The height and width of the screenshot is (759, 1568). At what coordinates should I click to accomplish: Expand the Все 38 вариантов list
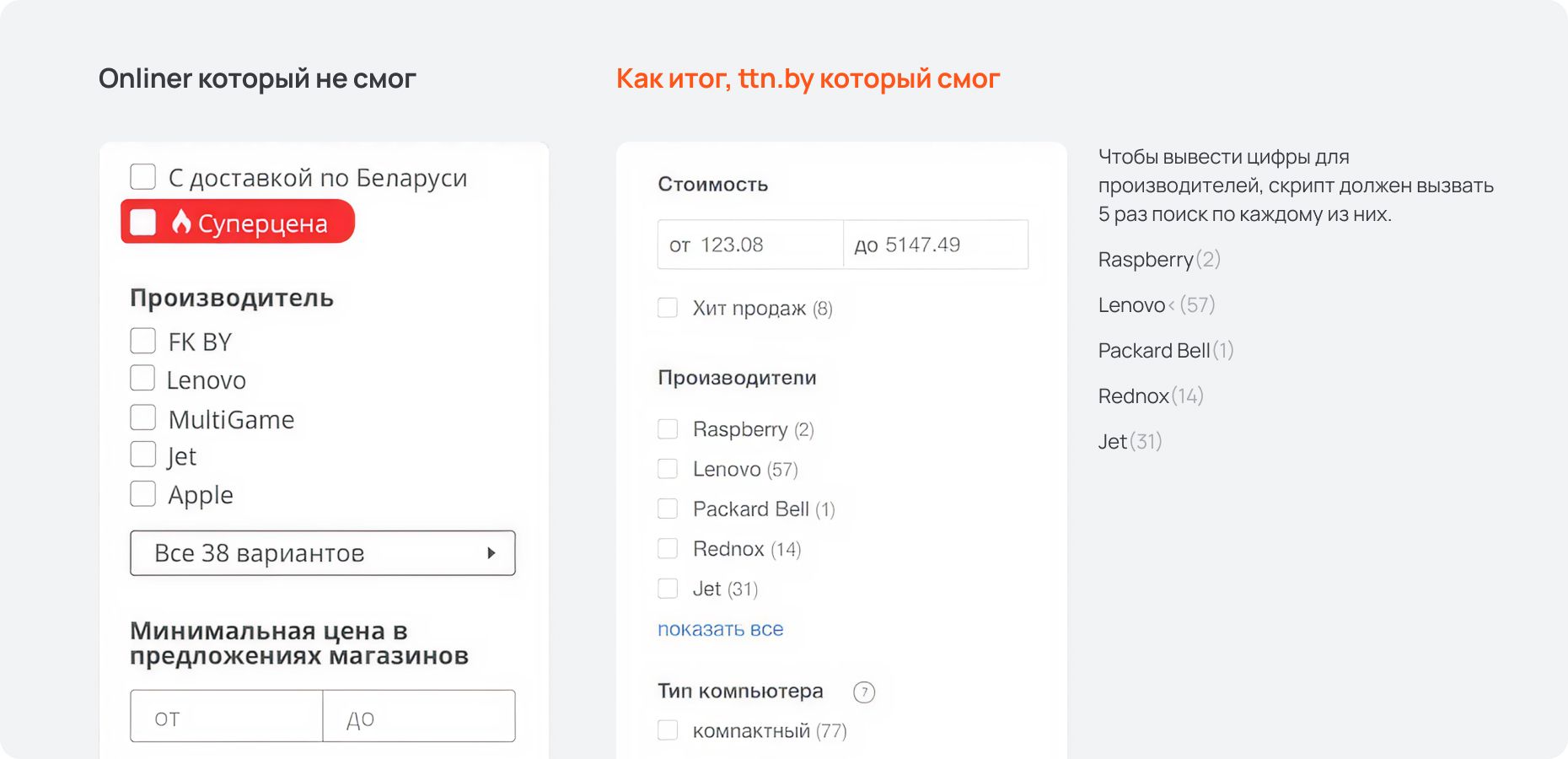tap(322, 553)
